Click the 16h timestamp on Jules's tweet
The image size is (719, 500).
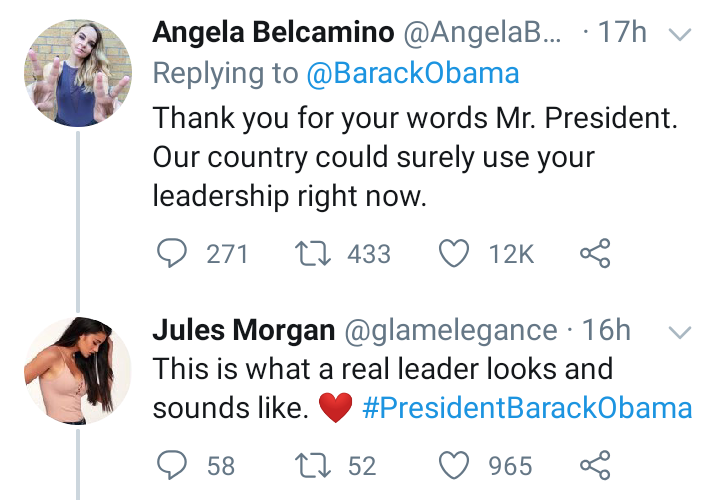tap(607, 329)
